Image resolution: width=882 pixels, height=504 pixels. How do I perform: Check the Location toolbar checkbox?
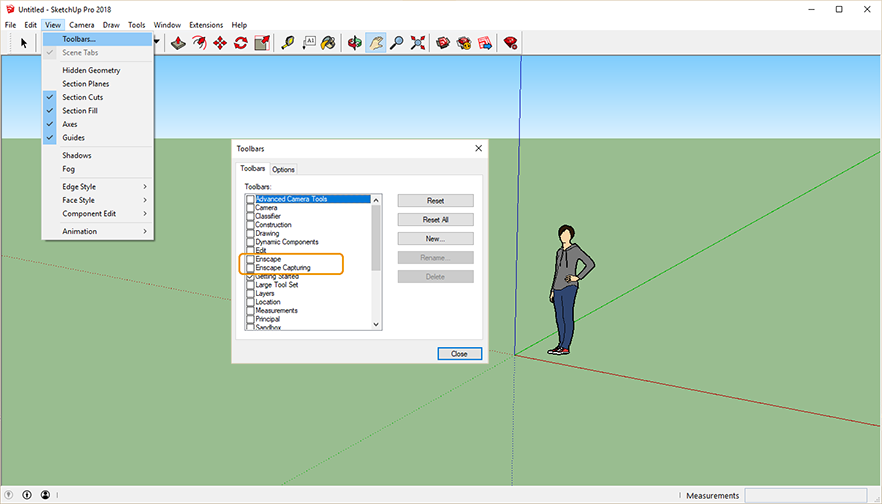(x=250, y=302)
